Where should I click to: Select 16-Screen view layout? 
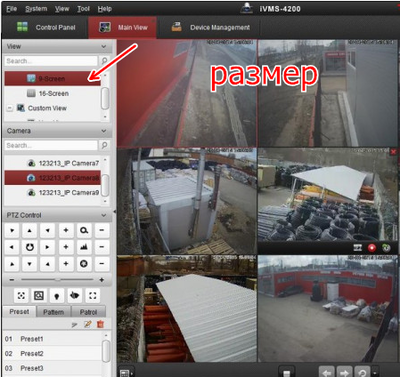tap(52, 93)
